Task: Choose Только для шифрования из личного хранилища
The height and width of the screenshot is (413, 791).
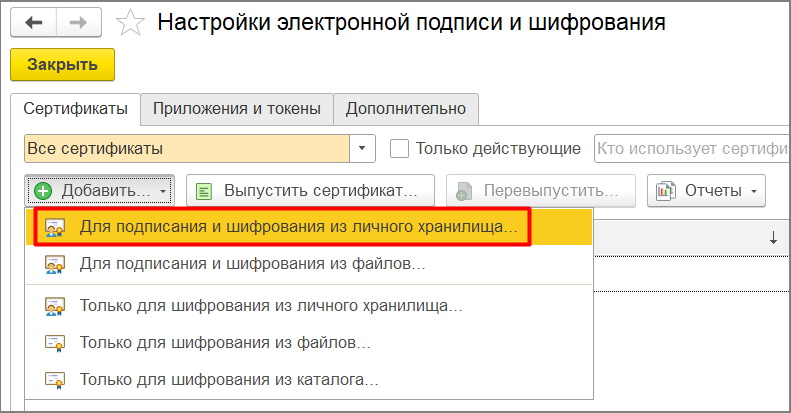Action: 309,306
